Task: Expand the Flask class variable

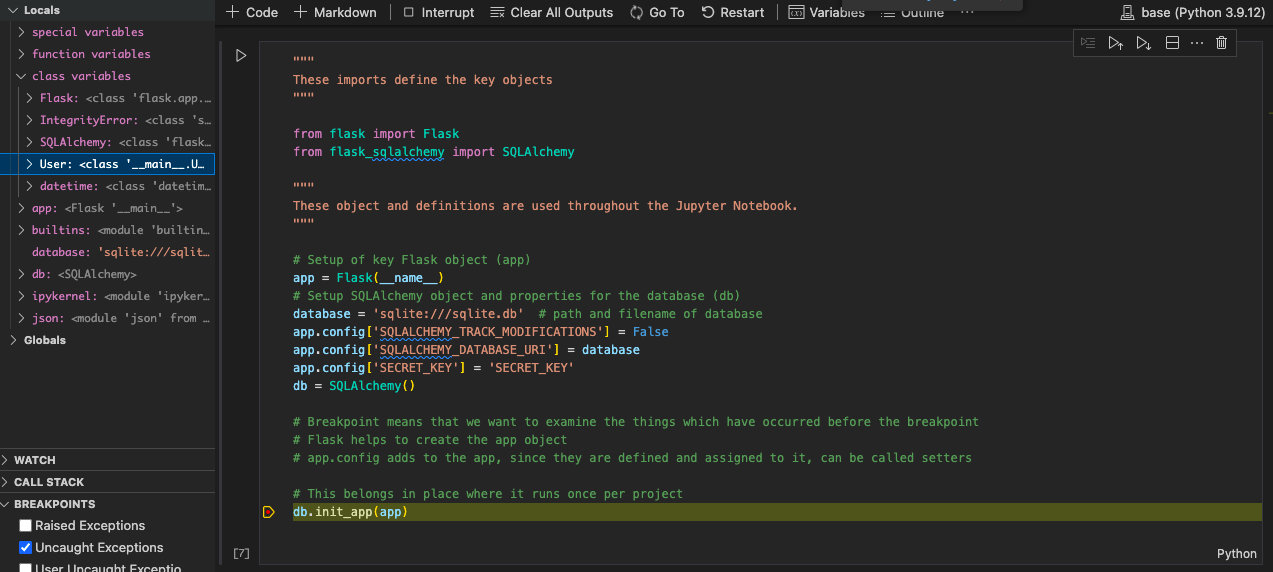Action: pos(30,98)
